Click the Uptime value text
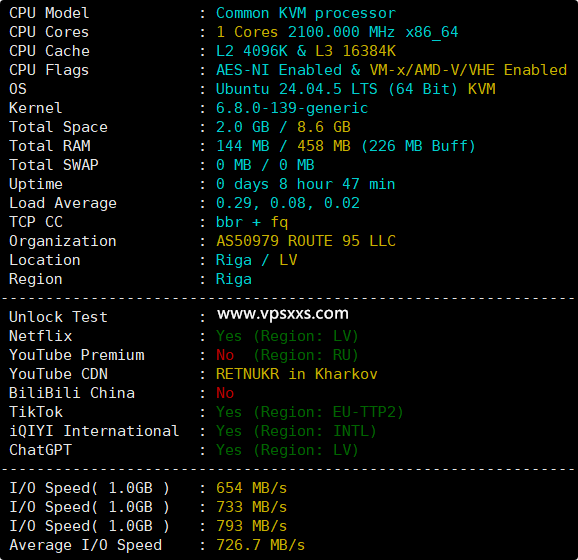The height and width of the screenshot is (560, 578). click(x=306, y=184)
